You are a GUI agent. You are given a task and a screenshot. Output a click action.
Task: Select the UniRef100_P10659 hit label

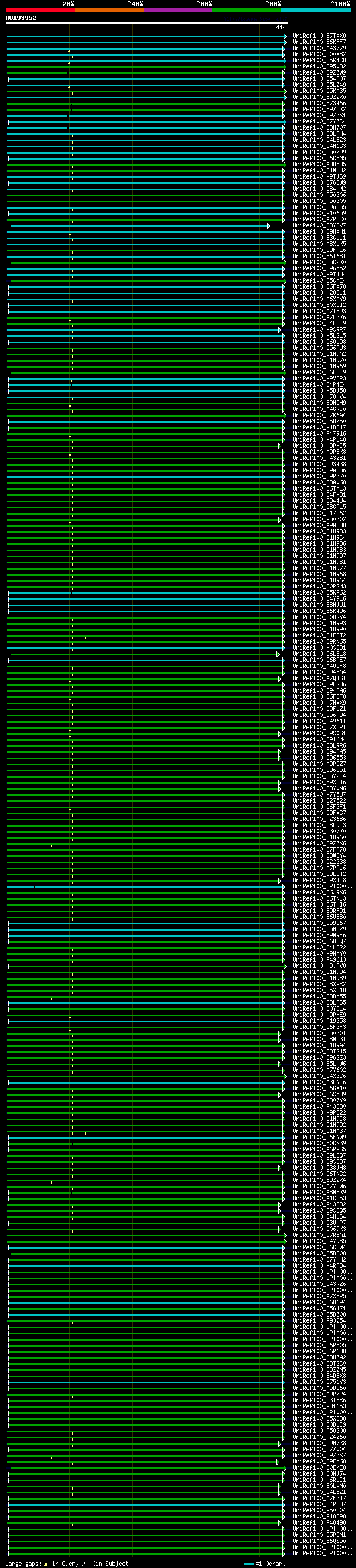click(x=319, y=213)
